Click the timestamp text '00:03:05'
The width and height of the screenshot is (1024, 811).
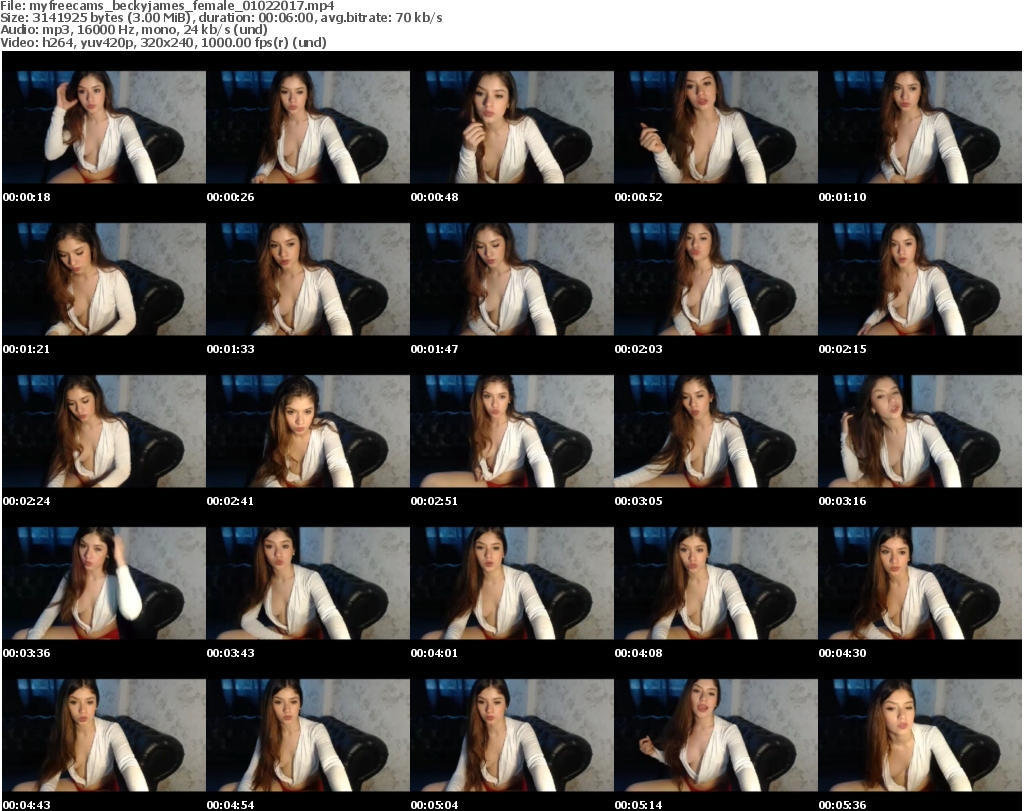(639, 501)
